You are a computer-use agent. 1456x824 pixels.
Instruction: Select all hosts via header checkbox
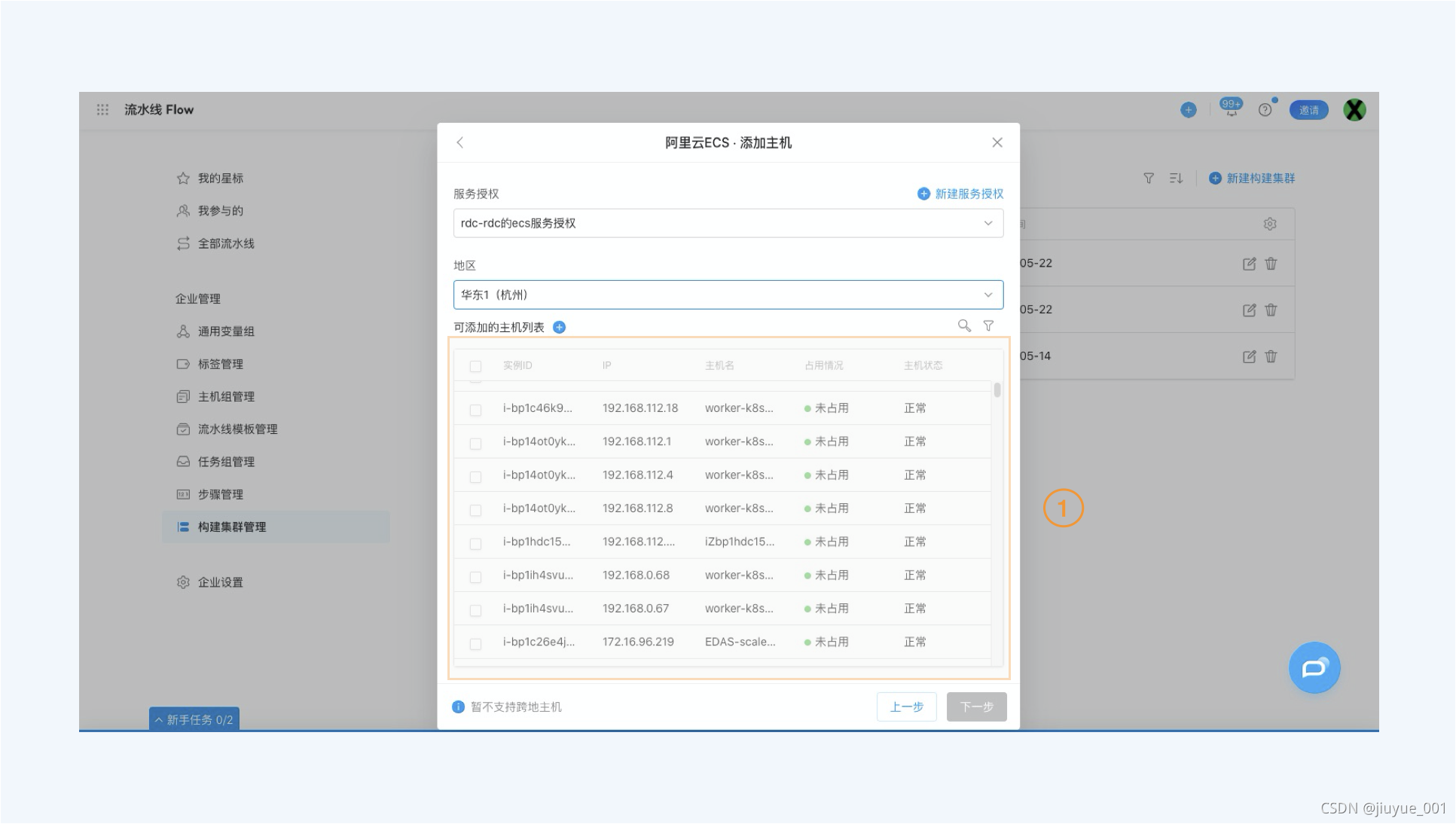coord(475,366)
